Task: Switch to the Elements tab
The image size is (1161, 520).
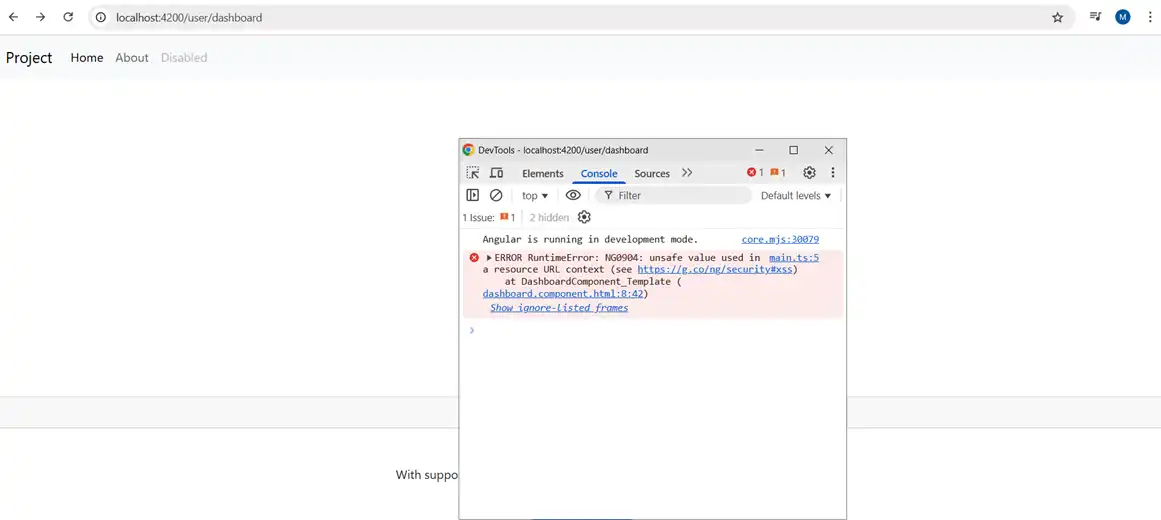Action: pos(543,174)
